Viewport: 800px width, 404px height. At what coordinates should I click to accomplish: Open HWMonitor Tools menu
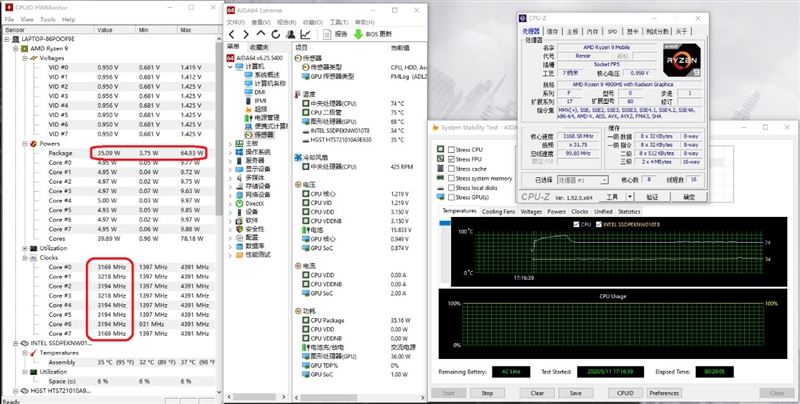tap(47, 19)
